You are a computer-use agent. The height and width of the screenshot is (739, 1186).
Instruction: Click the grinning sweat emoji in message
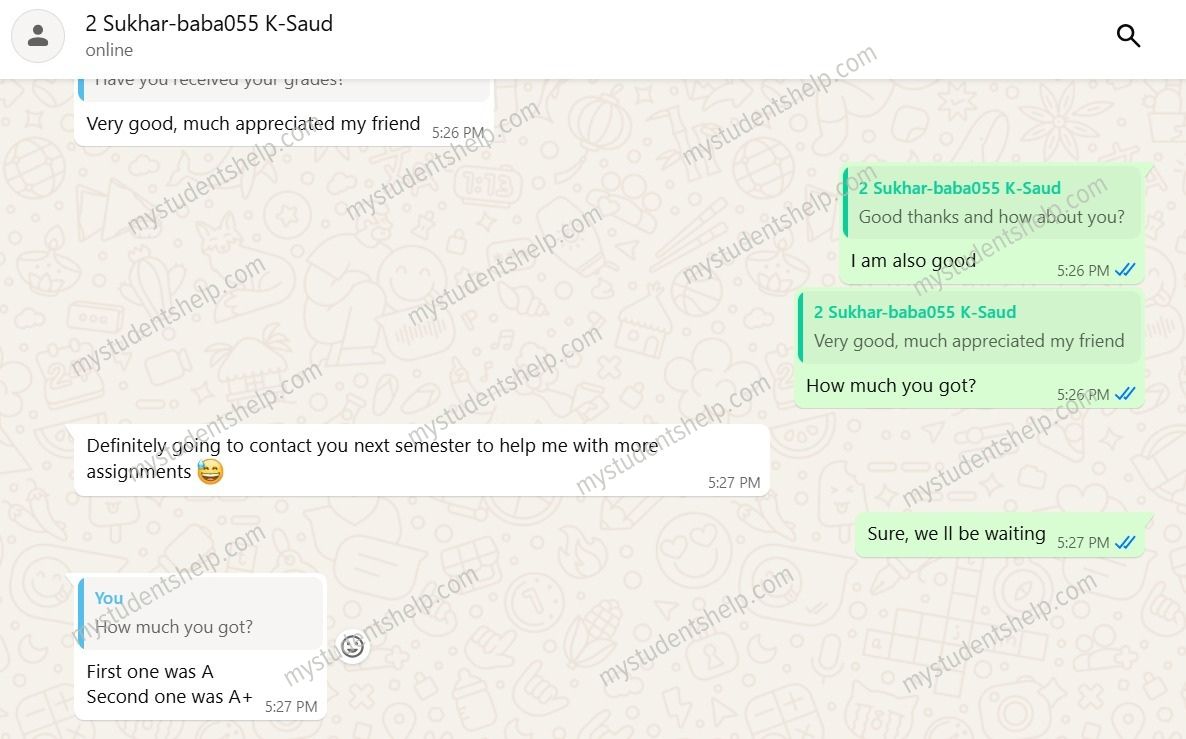[210, 472]
